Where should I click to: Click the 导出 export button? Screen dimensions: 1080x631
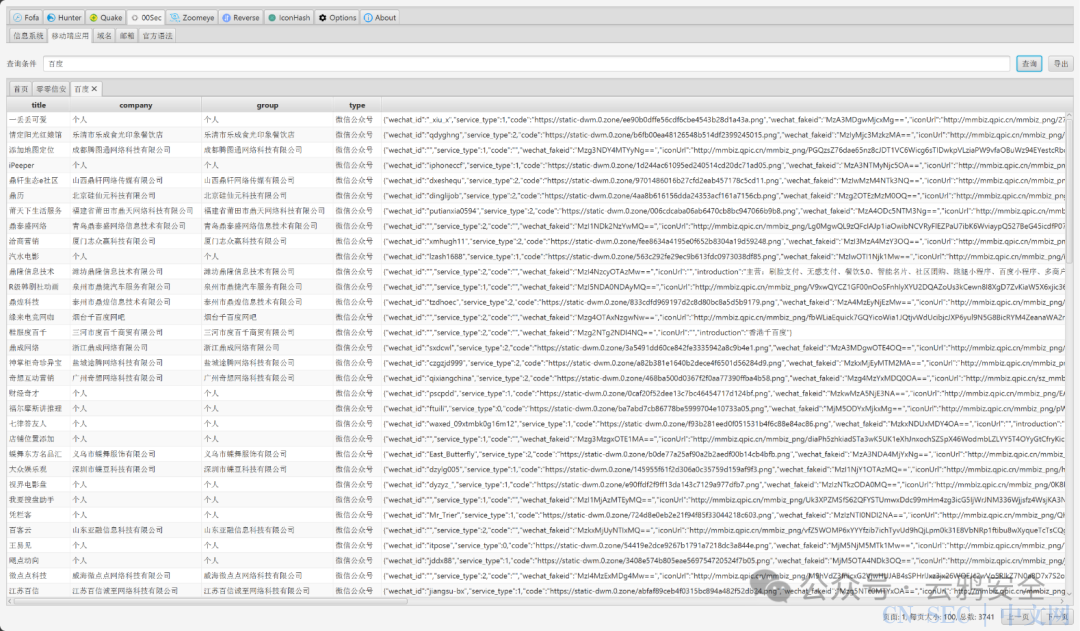pos(1060,63)
